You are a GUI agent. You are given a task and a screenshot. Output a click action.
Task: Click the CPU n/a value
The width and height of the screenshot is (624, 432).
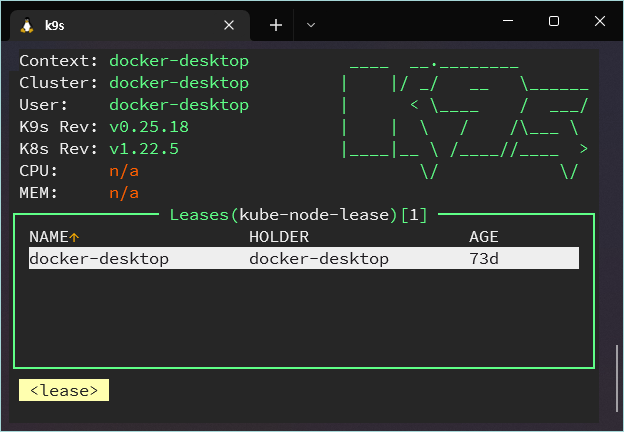click(124, 171)
